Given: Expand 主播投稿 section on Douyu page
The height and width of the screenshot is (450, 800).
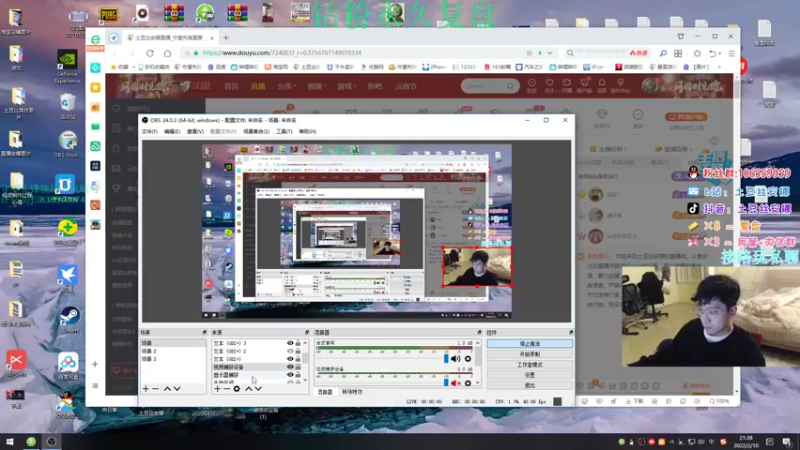Looking at the screenshot, I should point(609,149).
